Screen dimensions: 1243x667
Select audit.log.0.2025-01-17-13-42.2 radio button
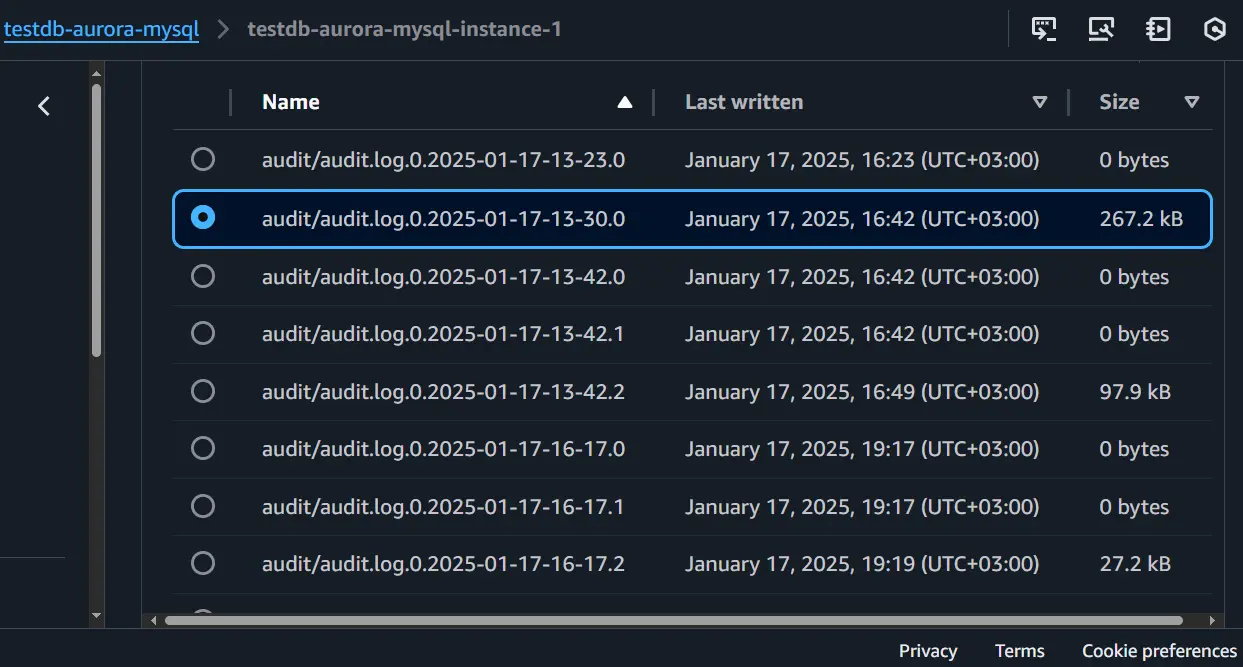coord(203,391)
